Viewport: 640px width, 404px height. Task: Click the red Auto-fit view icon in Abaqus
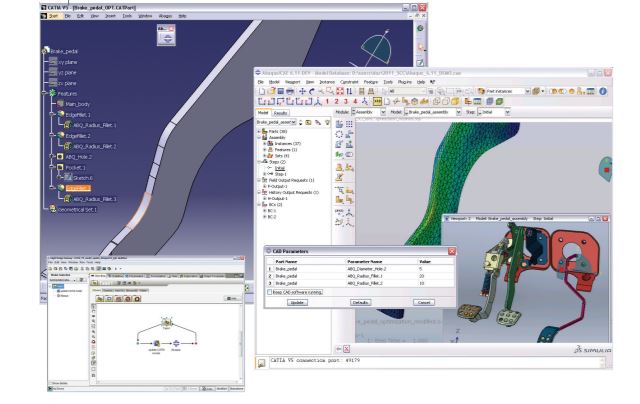pyautogui.click(x=340, y=91)
